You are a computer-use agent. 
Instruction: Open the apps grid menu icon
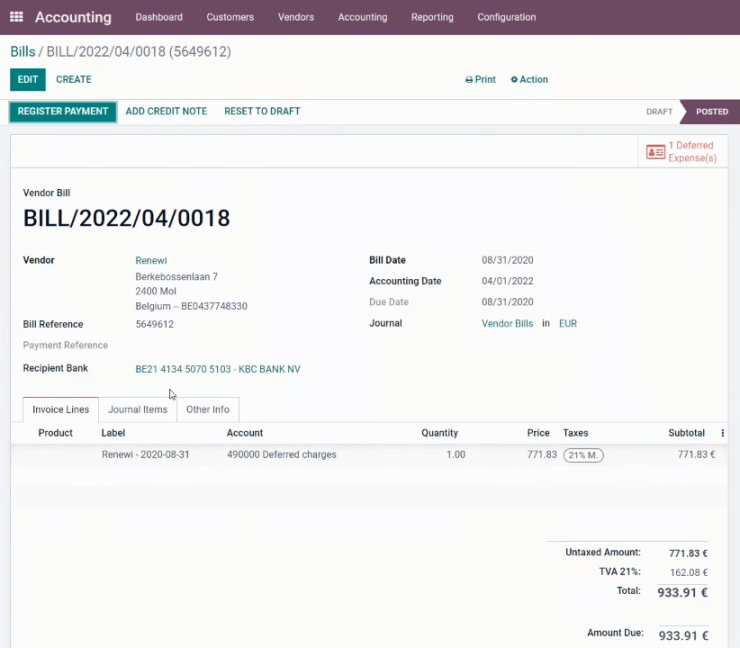[17, 17]
